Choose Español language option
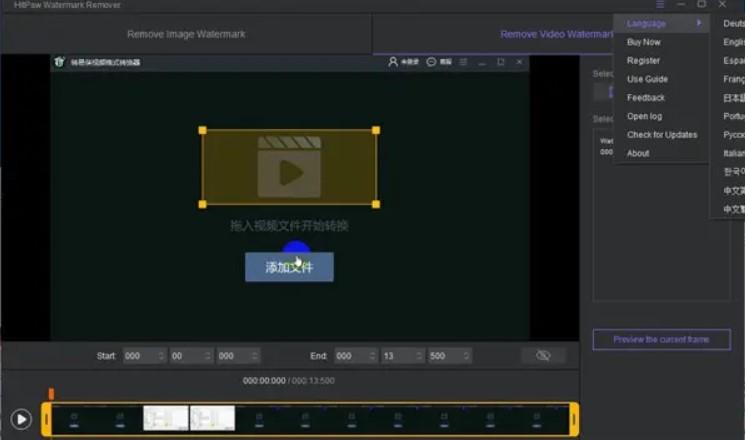745x440 pixels. pyautogui.click(x=734, y=60)
